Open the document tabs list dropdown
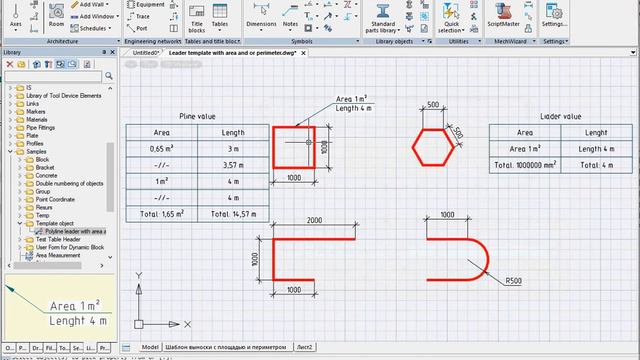The image size is (640, 360). [x=633, y=53]
